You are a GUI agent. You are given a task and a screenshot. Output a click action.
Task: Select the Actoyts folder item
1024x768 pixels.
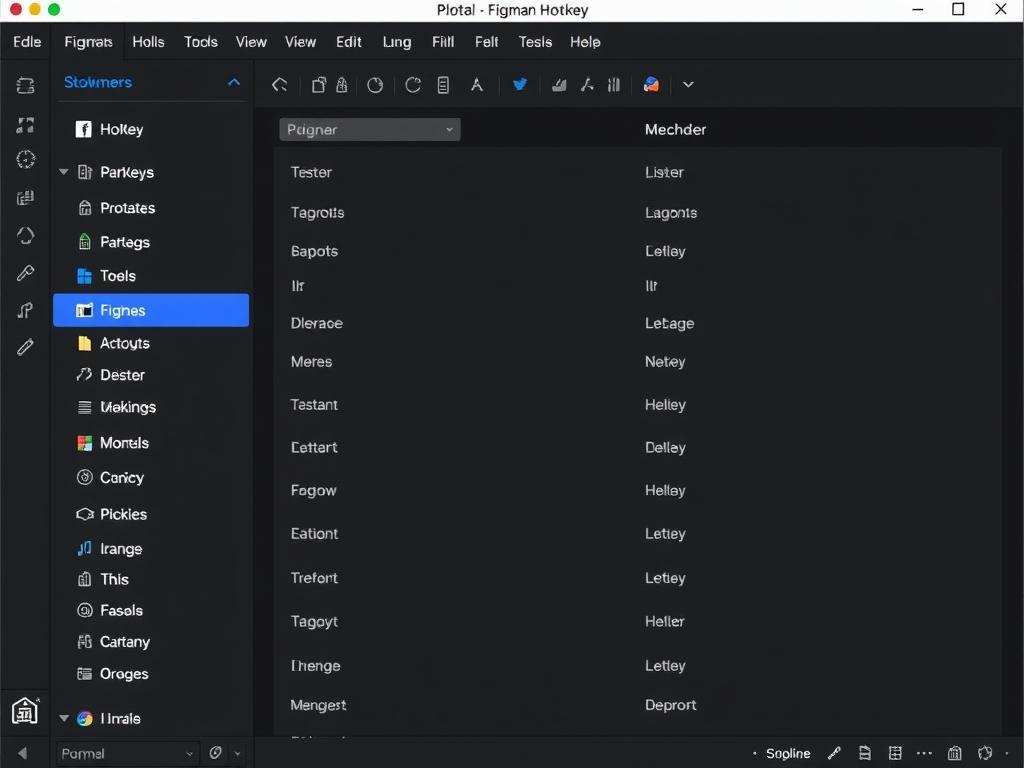click(x=151, y=343)
